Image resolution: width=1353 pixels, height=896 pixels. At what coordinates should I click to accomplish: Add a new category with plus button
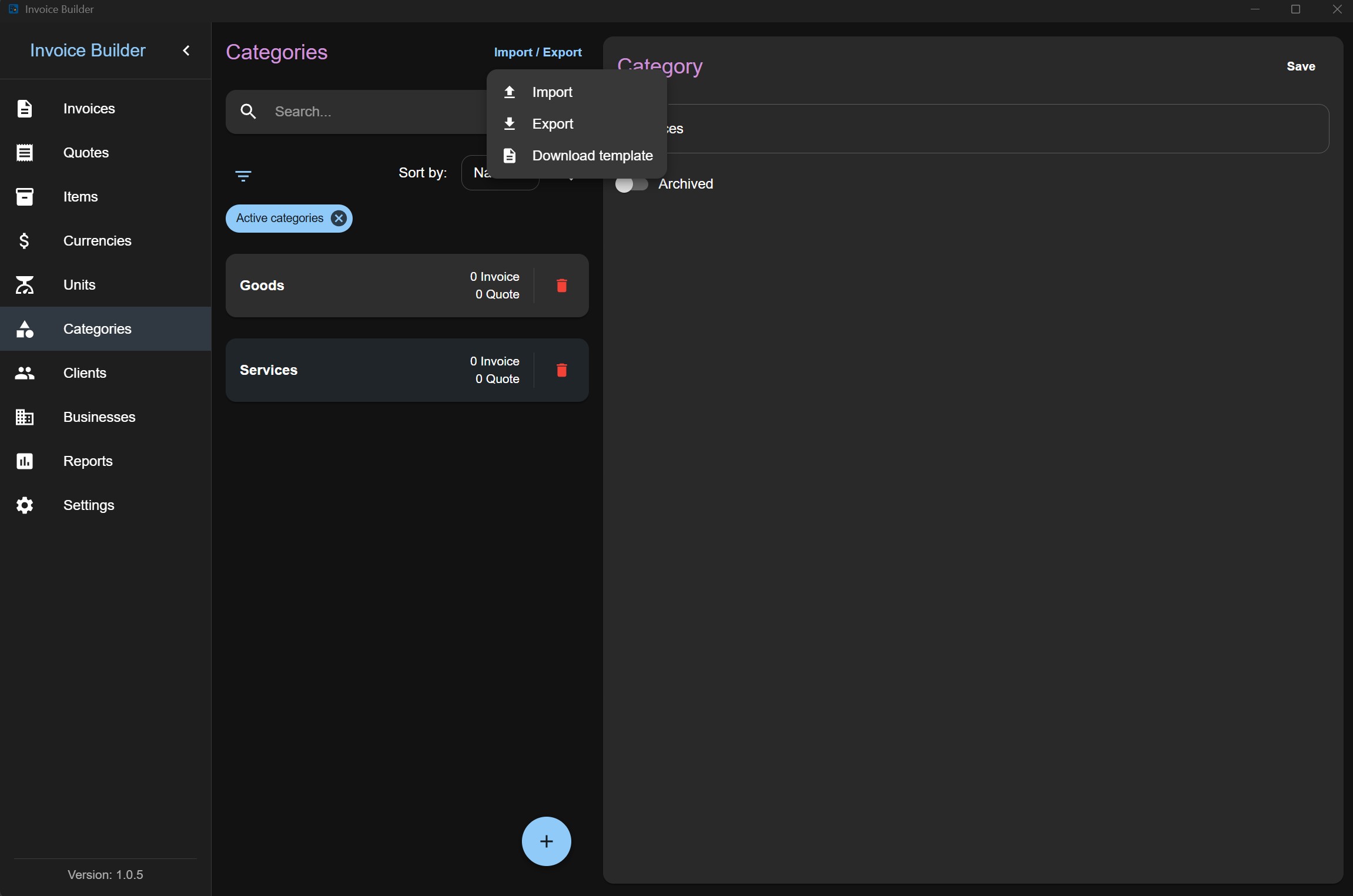(546, 841)
